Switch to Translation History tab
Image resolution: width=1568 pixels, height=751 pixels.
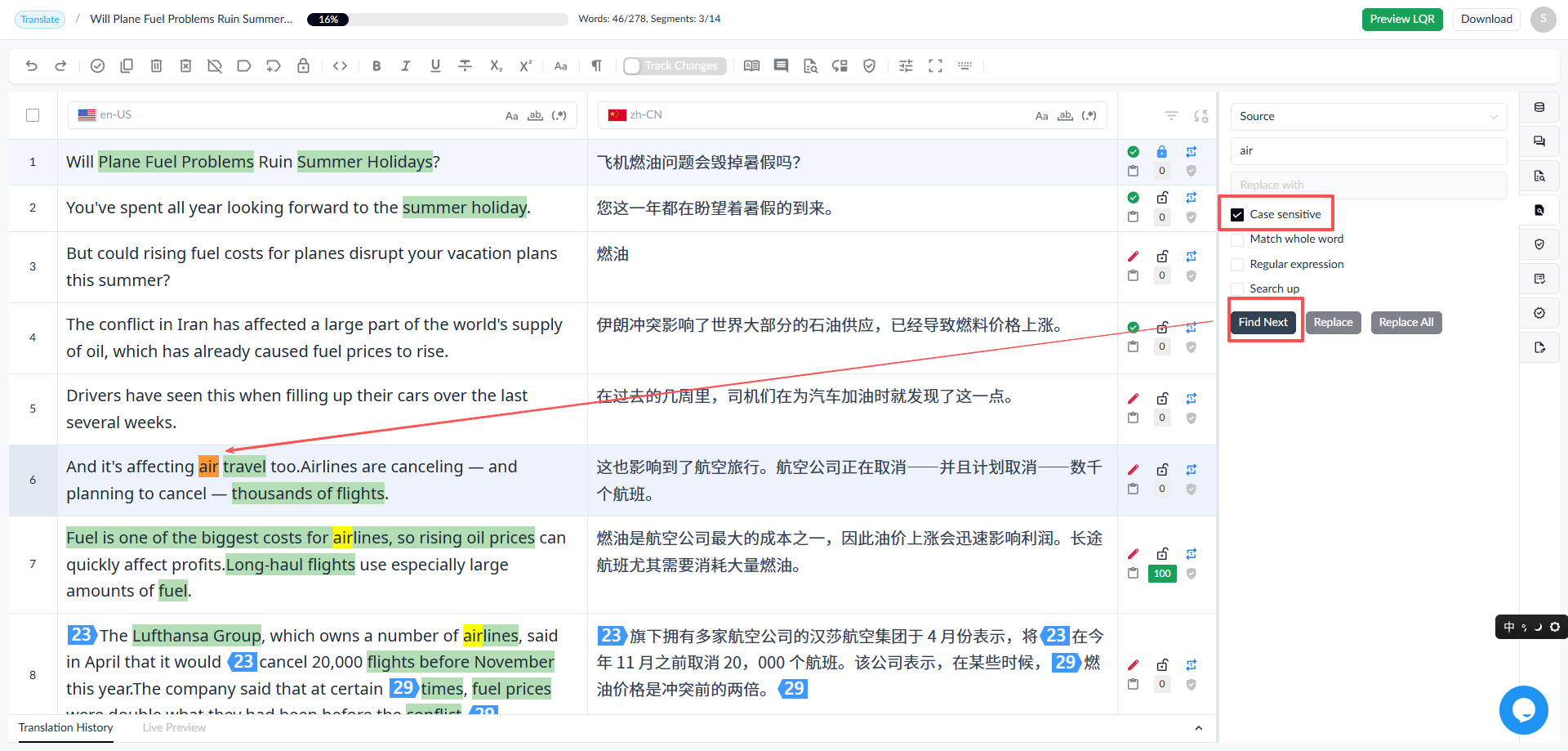[x=66, y=728]
